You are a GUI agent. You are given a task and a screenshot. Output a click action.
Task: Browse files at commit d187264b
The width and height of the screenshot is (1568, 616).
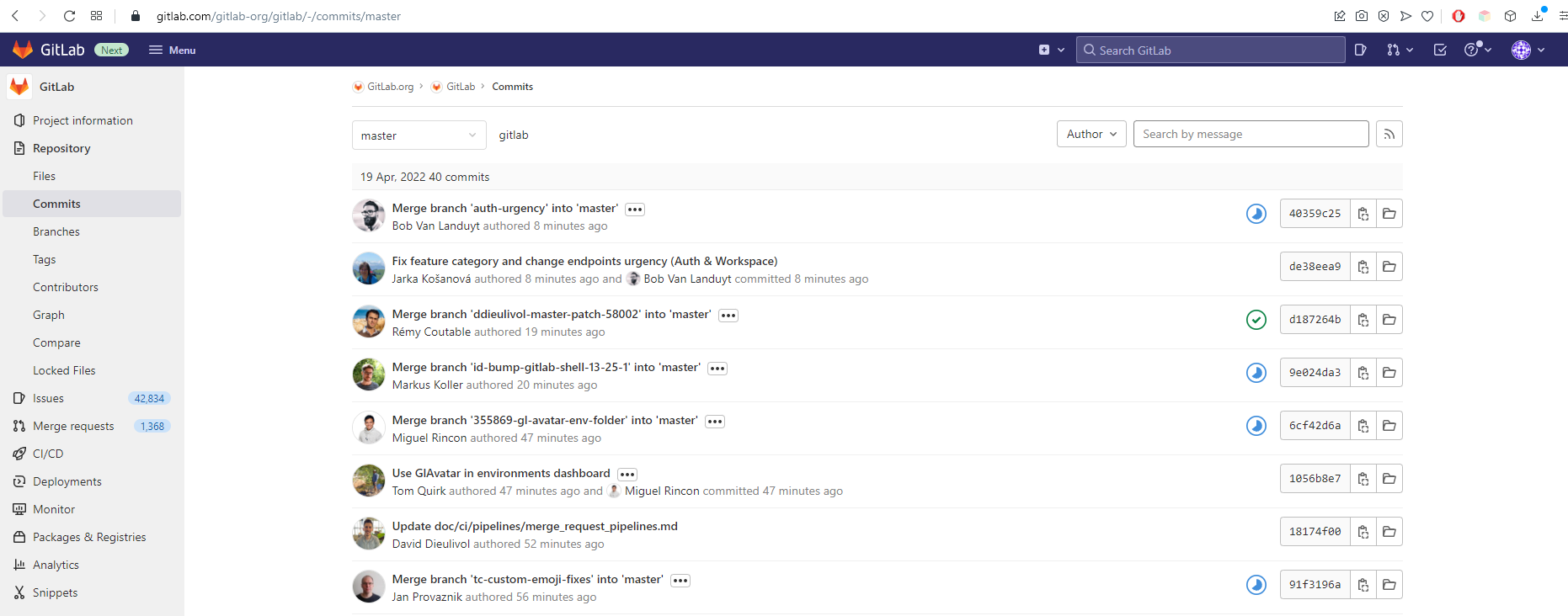point(1389,320)
